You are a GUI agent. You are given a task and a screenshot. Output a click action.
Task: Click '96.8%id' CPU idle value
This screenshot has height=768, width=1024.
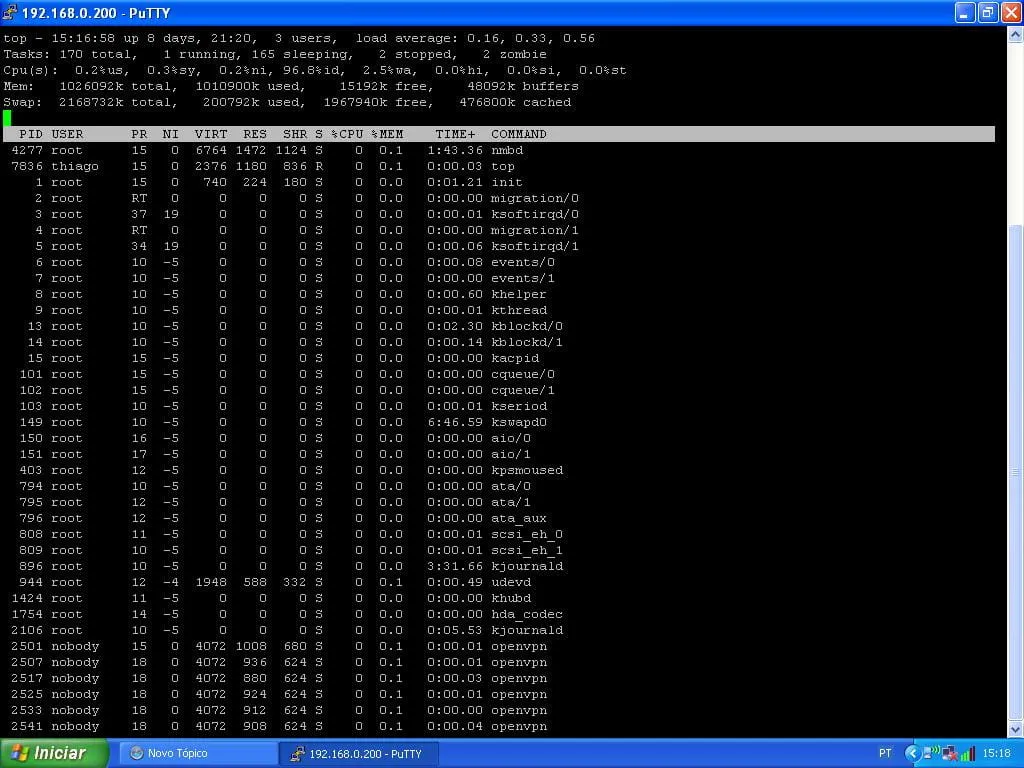coord(315,71)
